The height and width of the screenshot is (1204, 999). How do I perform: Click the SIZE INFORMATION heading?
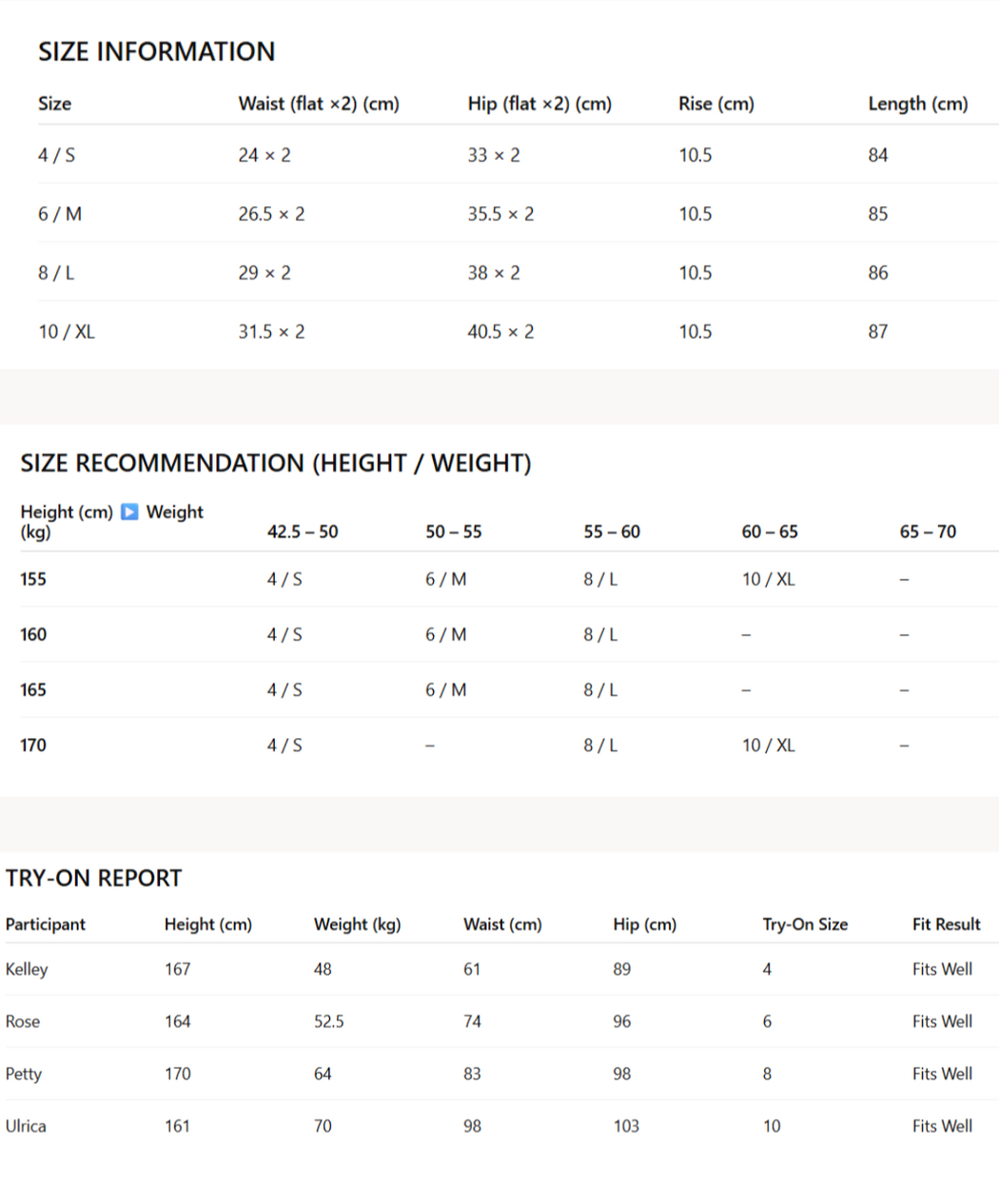coord(156,51)
